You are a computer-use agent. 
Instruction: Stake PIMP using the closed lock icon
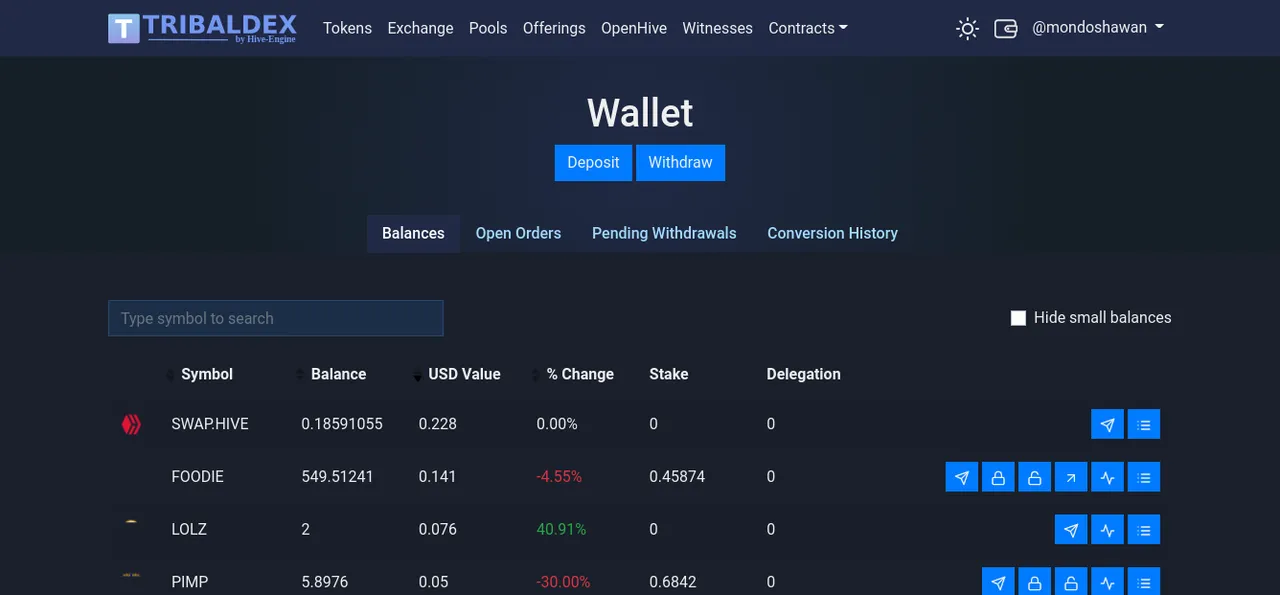click(x=1035, y=581)
